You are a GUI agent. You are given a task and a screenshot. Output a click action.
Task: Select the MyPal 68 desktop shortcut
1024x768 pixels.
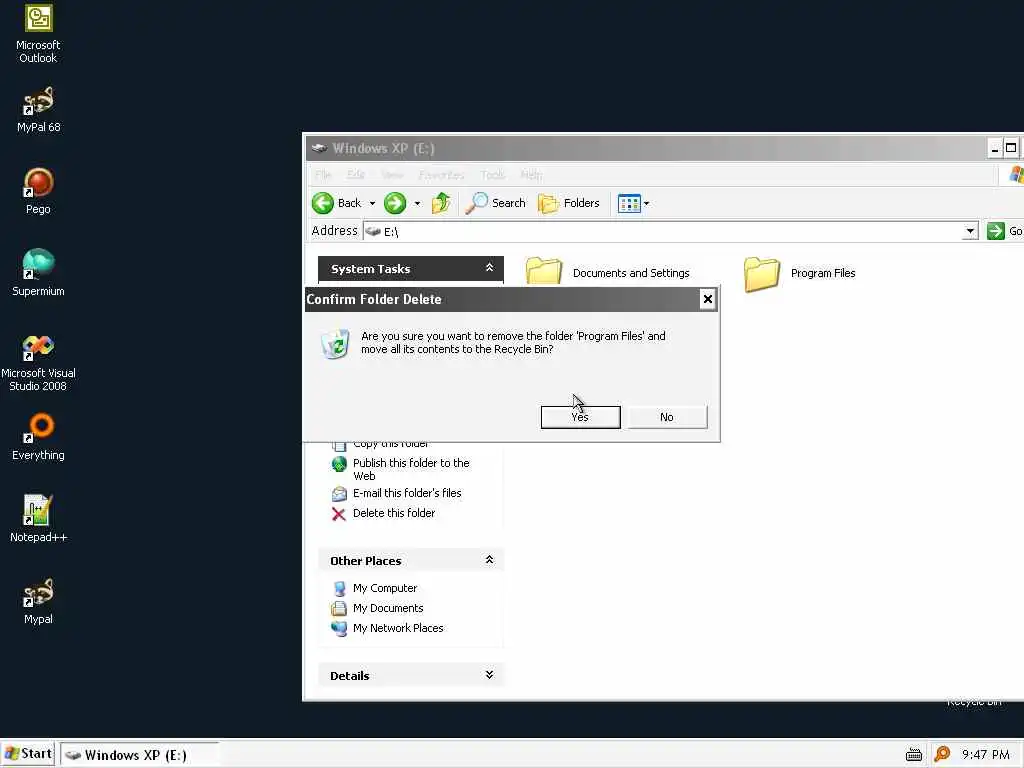(38, 110)
